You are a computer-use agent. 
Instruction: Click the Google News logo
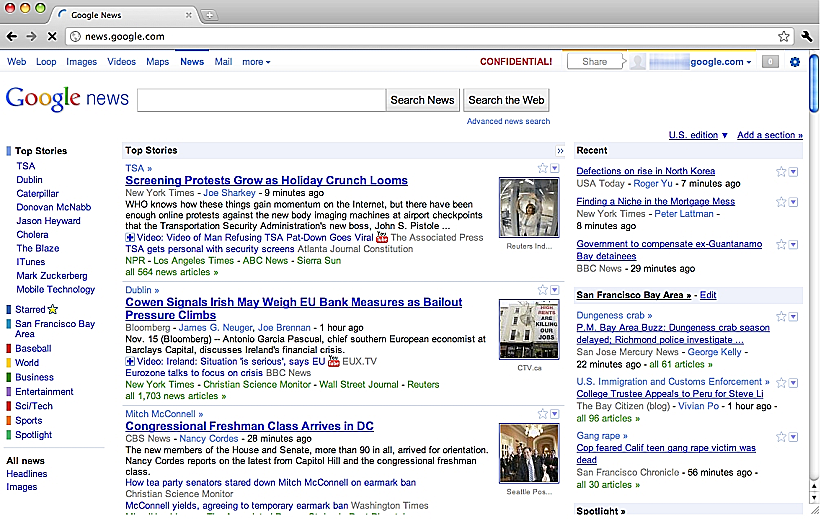pos(67,98)
